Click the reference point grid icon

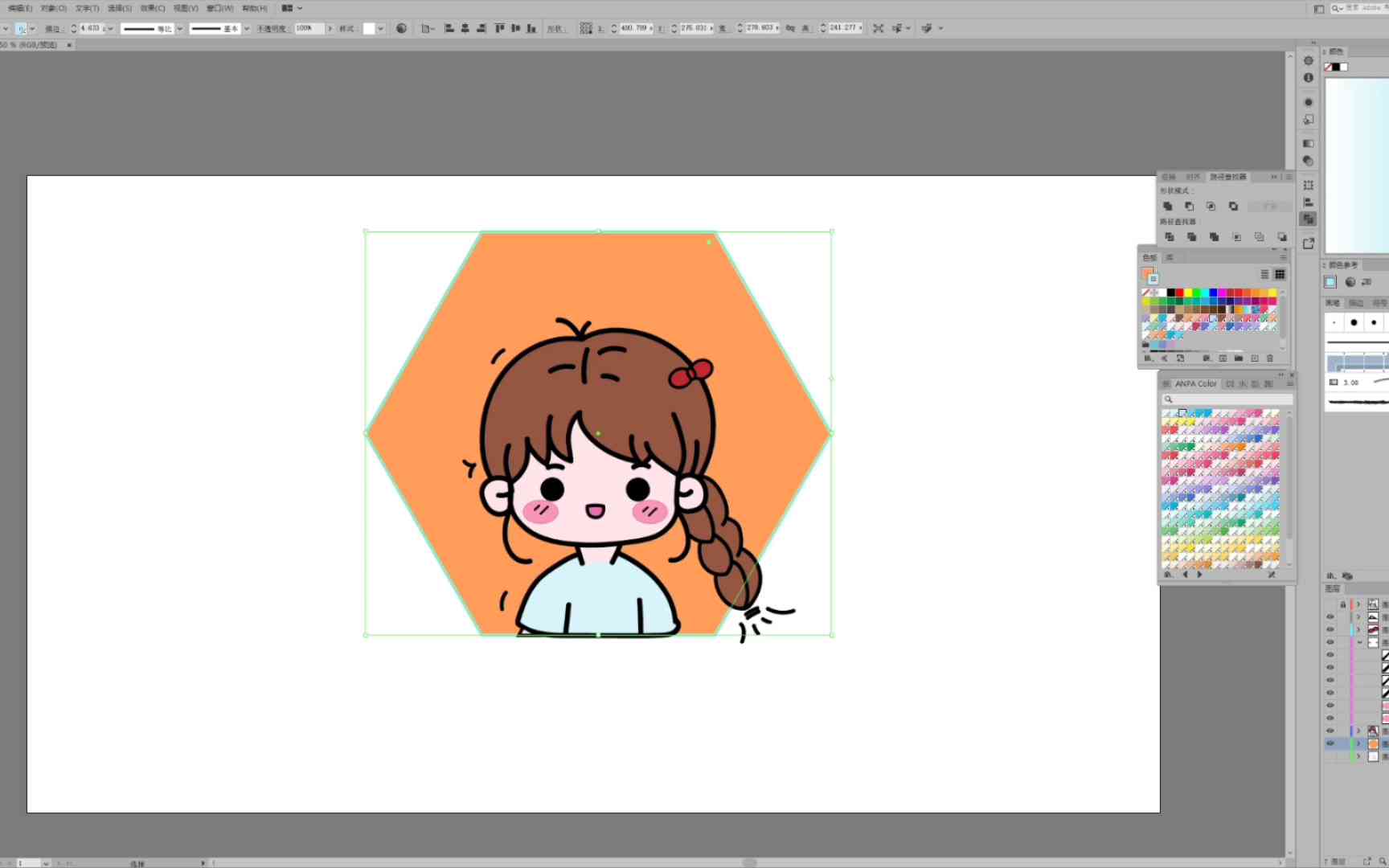pos(586,28)
